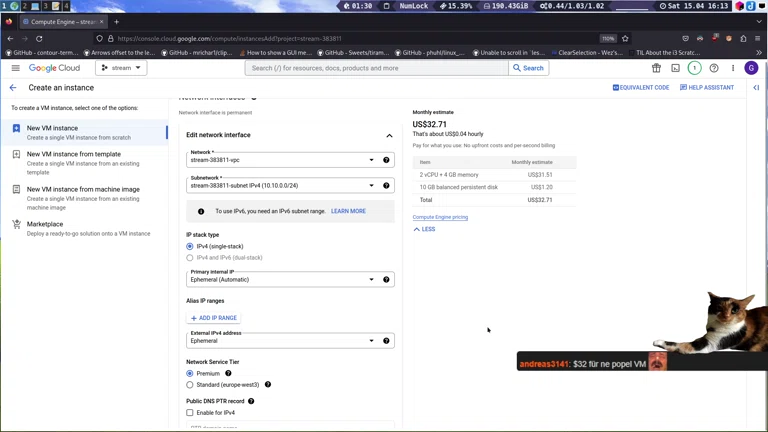768x432 pixels.
Task: Show help for Standard (europe-west3) tier
Action: click(x=268, y=384)
